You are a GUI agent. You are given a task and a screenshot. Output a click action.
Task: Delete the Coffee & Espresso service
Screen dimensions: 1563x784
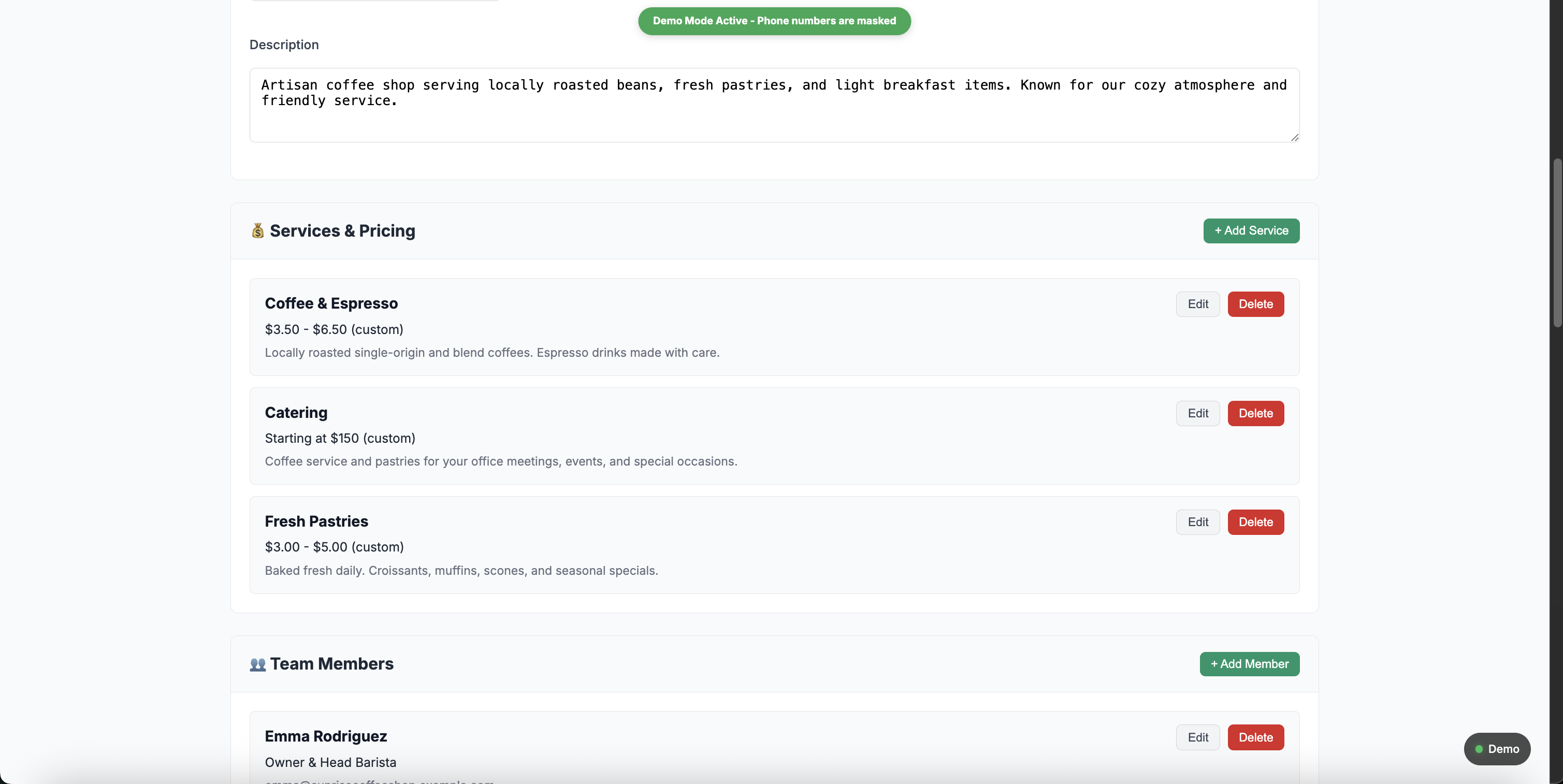coord(1256,304)
